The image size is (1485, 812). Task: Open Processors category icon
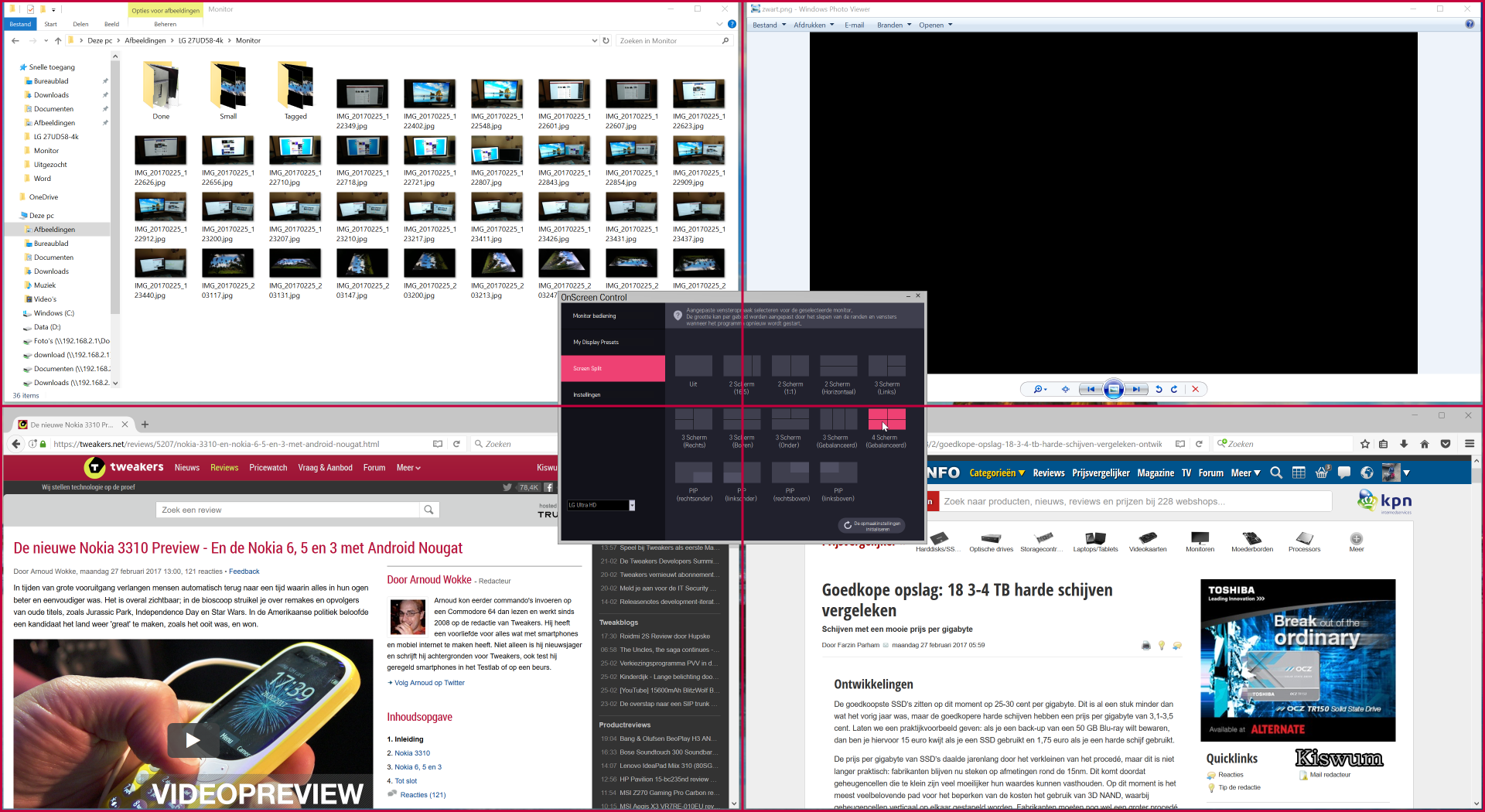click(x=1304, y=541)
